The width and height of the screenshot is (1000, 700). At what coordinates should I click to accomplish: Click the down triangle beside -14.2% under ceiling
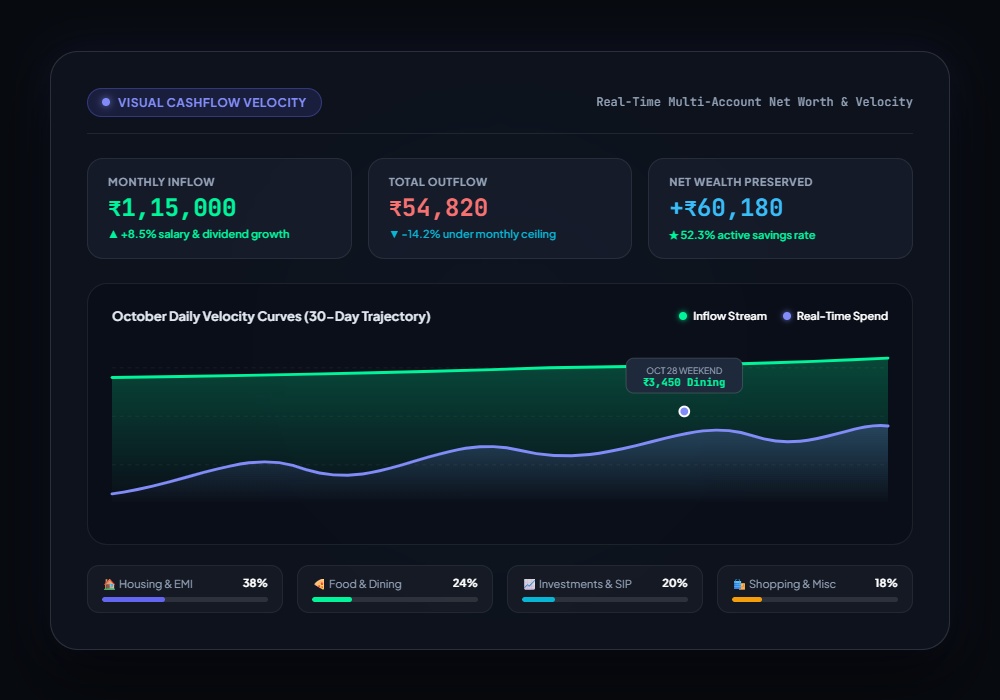click(393, 235)
